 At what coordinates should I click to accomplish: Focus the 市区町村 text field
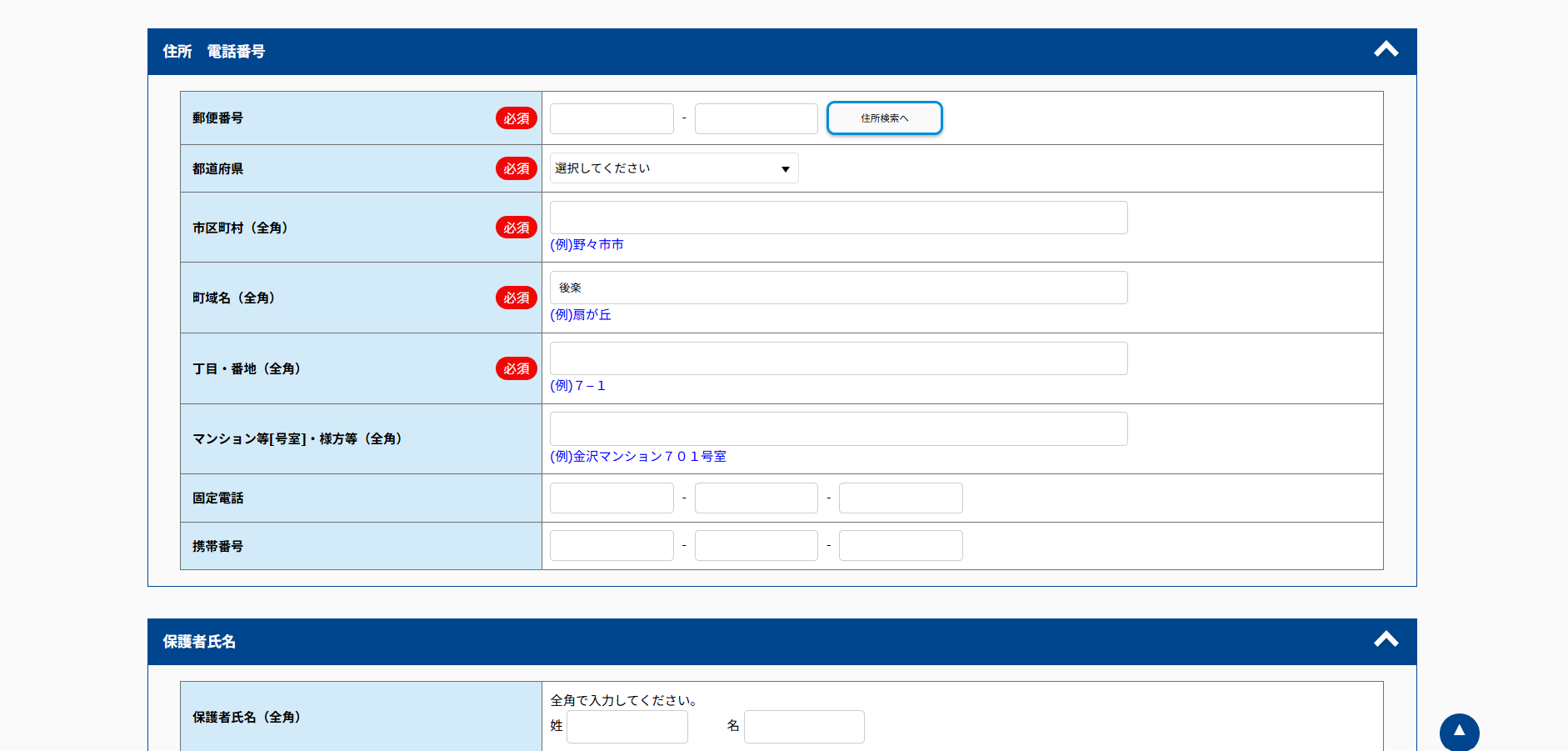pyautogui.click(x=838, y=218)
